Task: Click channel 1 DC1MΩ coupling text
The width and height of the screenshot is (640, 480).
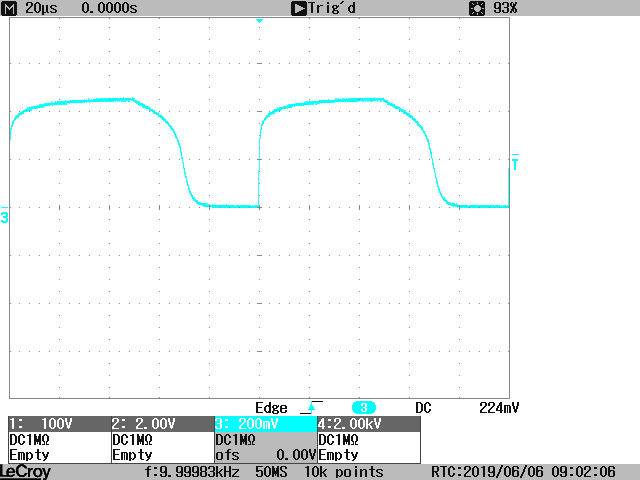Action: tap(29, 440)
